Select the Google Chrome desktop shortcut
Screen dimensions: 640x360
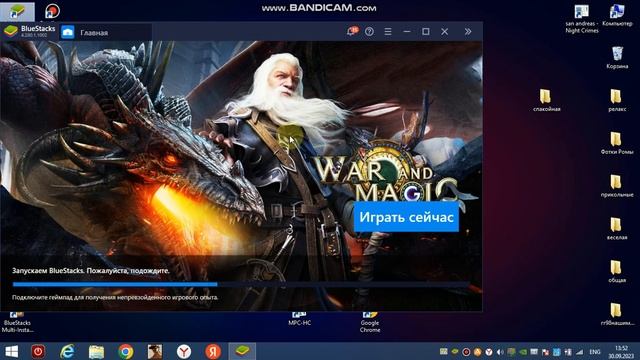(x=370, y=322)
